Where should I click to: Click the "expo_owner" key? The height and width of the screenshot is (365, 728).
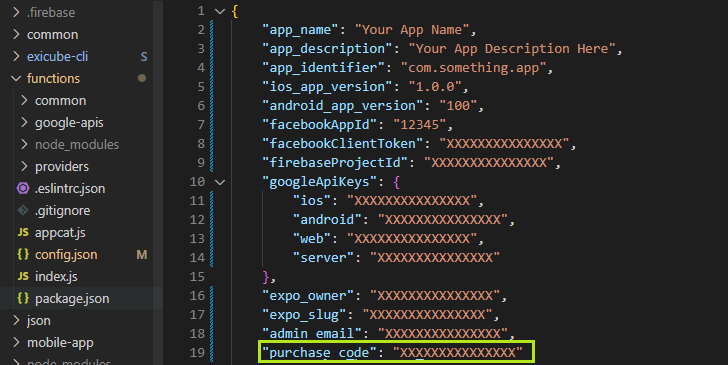[x=308, y=296]
